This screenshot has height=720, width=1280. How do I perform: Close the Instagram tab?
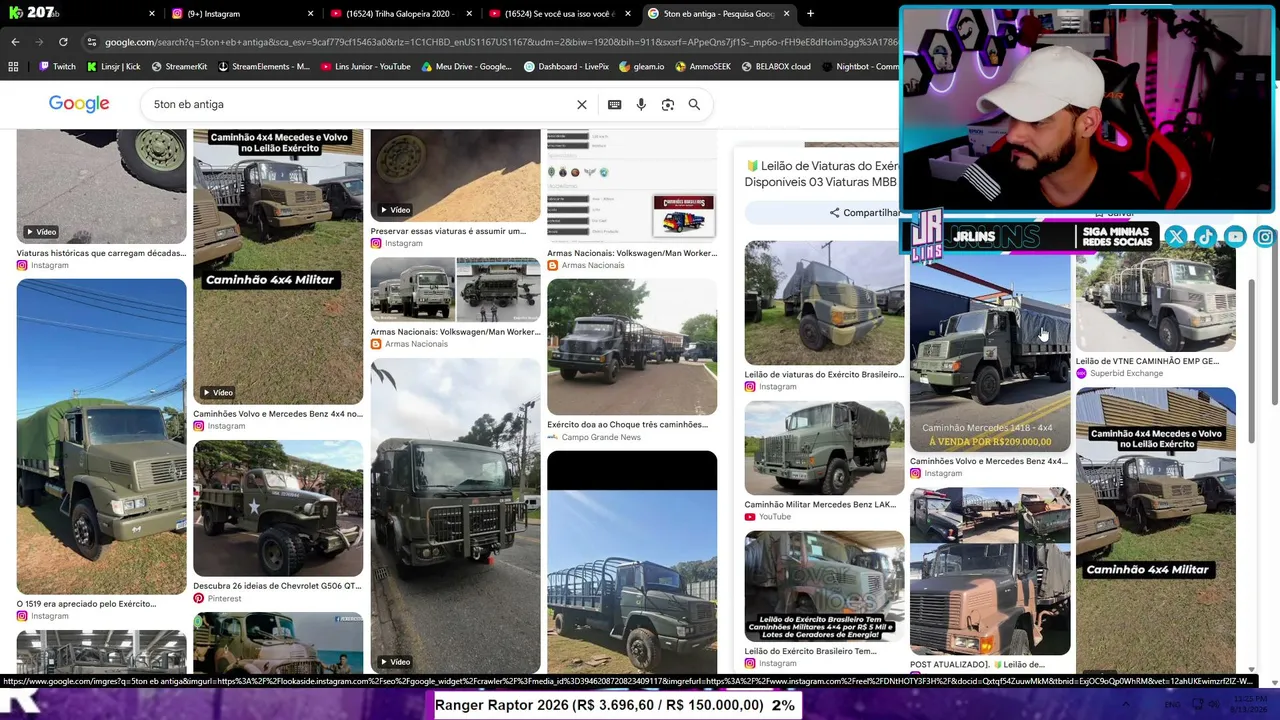point(310,14)
